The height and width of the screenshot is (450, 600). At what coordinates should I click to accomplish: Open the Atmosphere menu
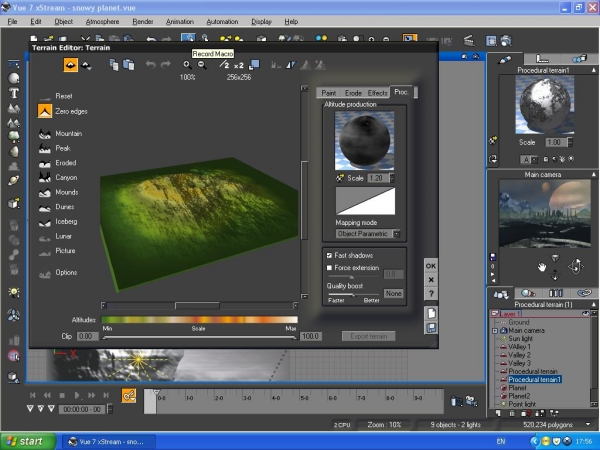pos(102,21)
